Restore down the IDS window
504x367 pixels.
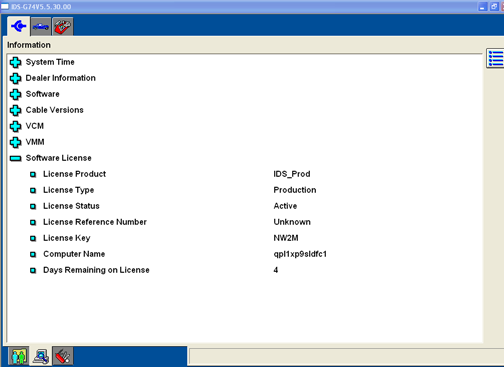494,7
